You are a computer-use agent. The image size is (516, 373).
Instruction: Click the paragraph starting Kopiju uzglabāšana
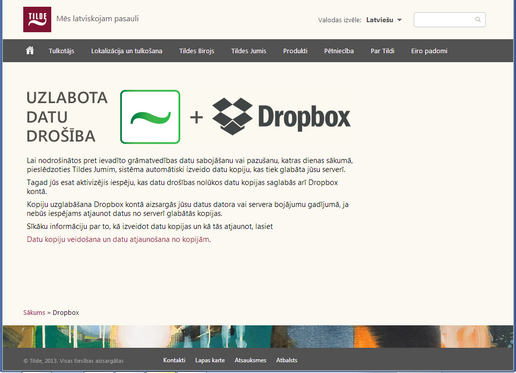point(188,209)
